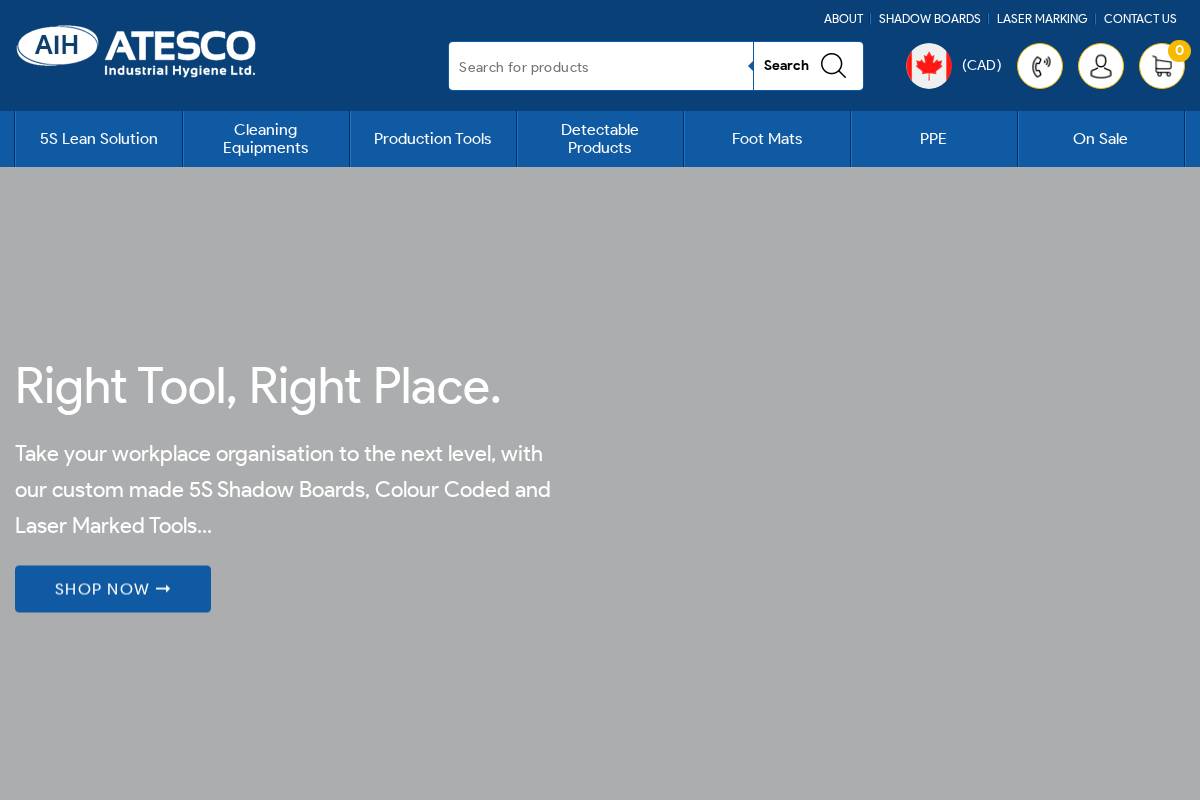1200x800 pixels.
Task: Browse the On Sale section
Action: pyautogui.click(x=1100, y=139)
